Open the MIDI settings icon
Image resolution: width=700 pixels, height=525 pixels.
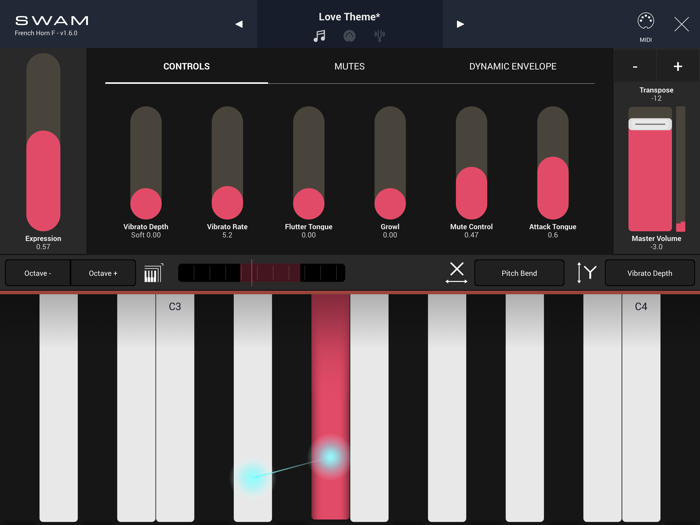click(x=645, y=23)
